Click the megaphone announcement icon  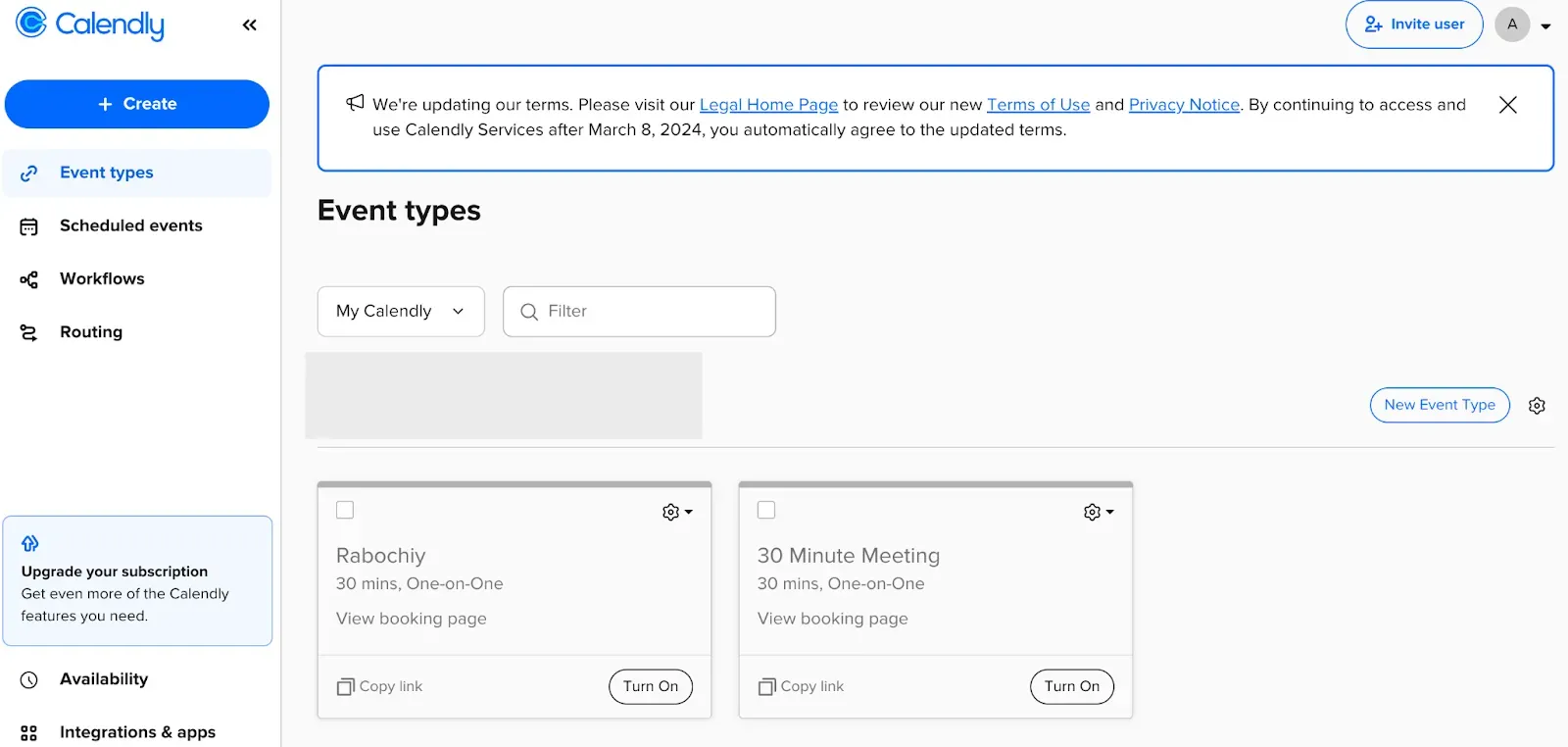pyautogui.click(x=355, y=103)
